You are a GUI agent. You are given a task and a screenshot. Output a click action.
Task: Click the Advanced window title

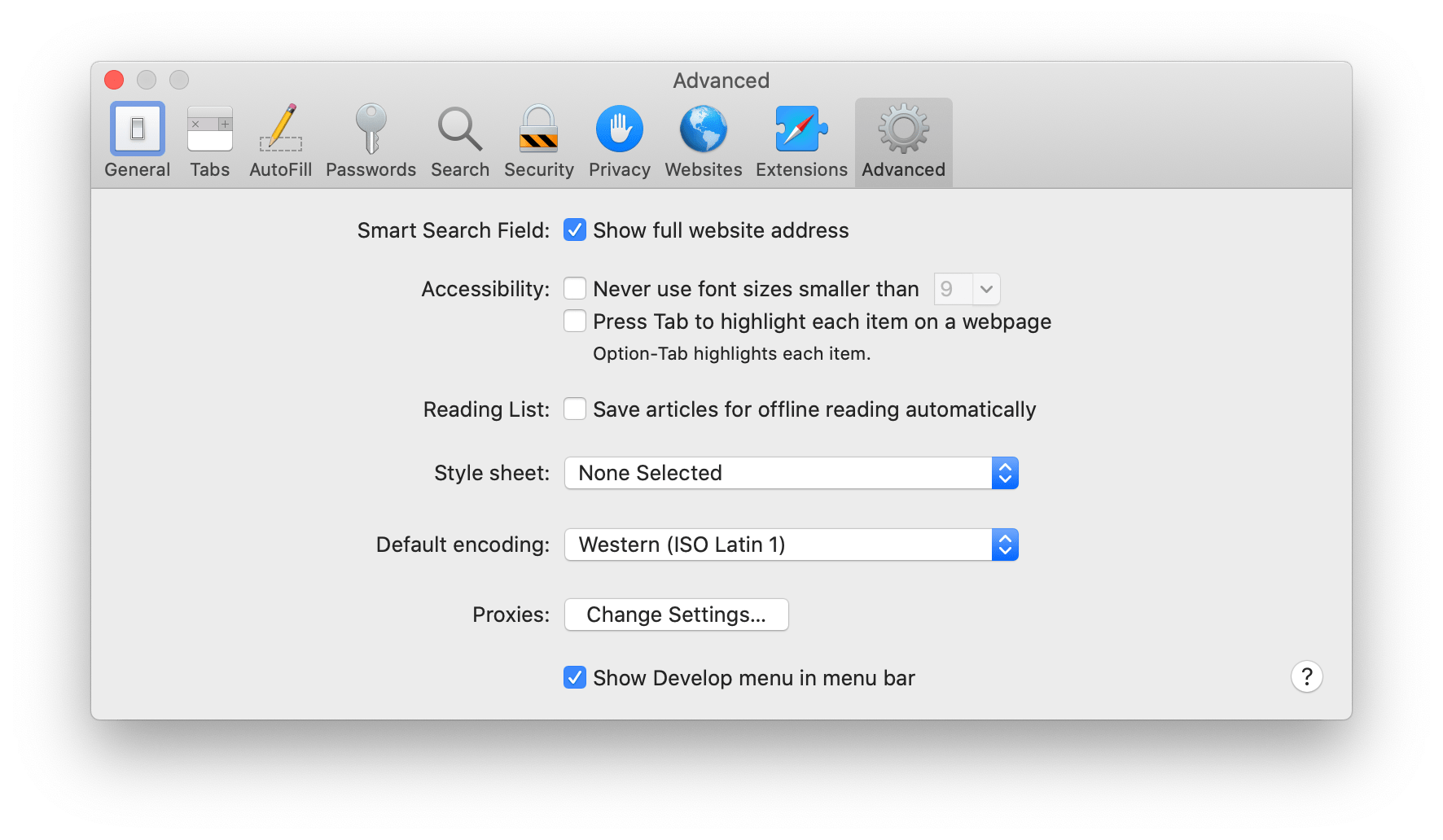[x=721, y=81]
